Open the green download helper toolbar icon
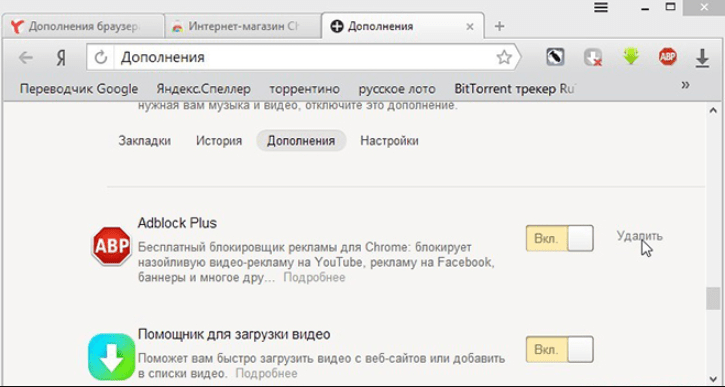This screenshot has height=387, width=725. click(631, 57)
